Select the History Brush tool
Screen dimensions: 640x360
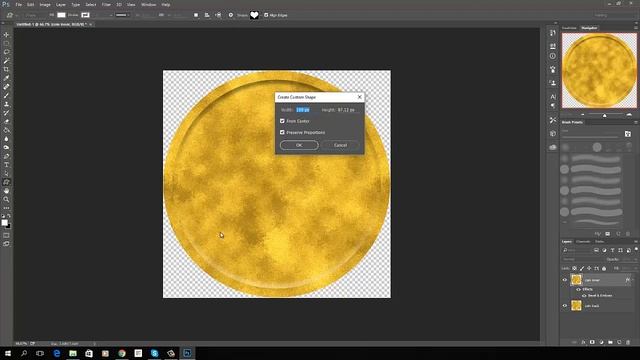pos(6,113)
